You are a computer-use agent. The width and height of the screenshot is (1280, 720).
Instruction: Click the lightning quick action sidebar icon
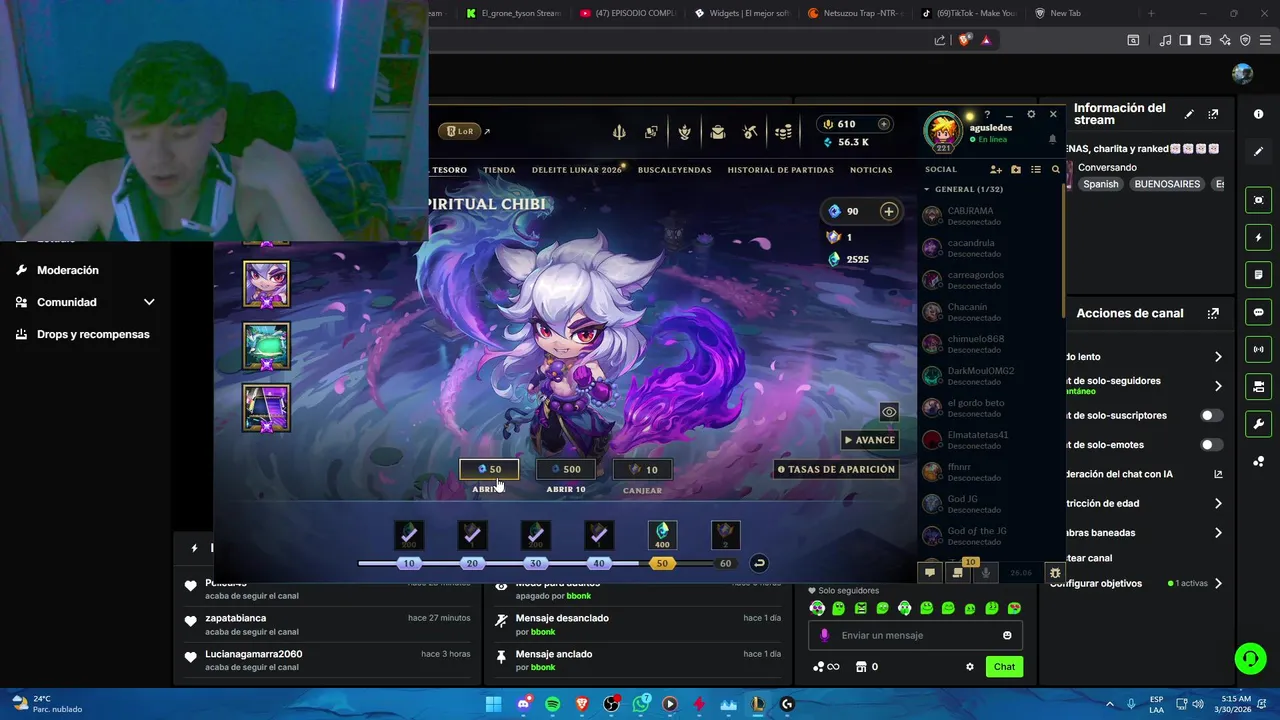(x=1258, y=238)
